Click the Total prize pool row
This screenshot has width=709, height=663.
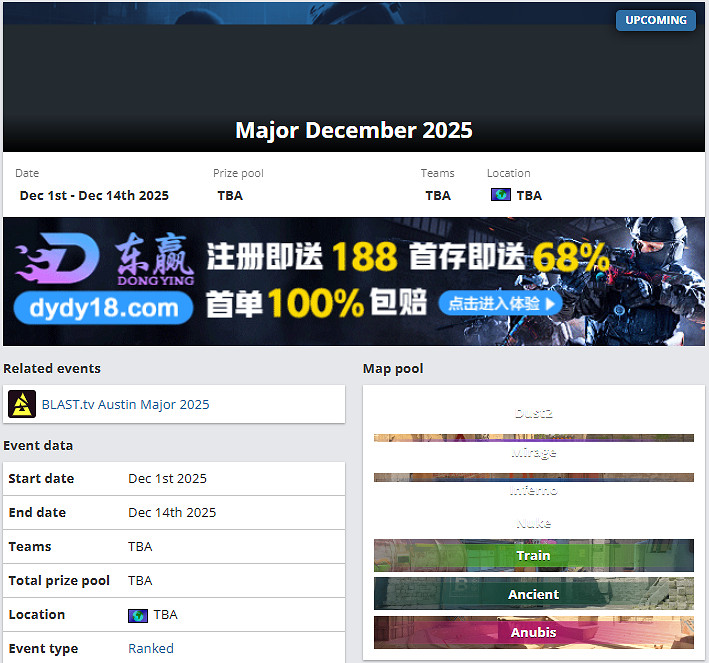click(x=174, y=580)
